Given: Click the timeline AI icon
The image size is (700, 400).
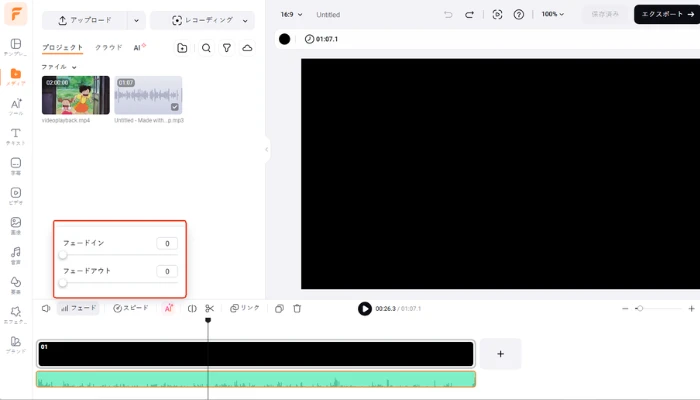Looking at the screenshot, I should (x=169, y=308).
